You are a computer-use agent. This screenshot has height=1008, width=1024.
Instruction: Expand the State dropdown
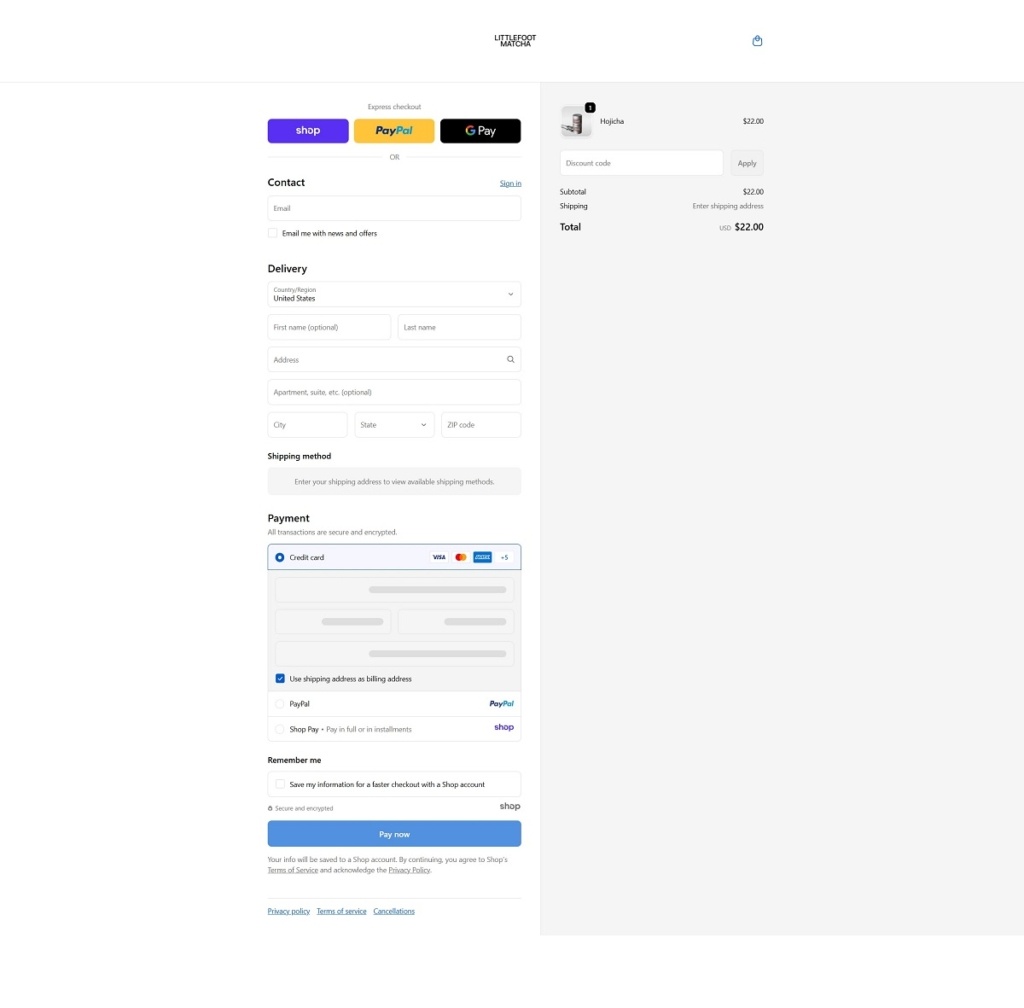coord(394,425)
